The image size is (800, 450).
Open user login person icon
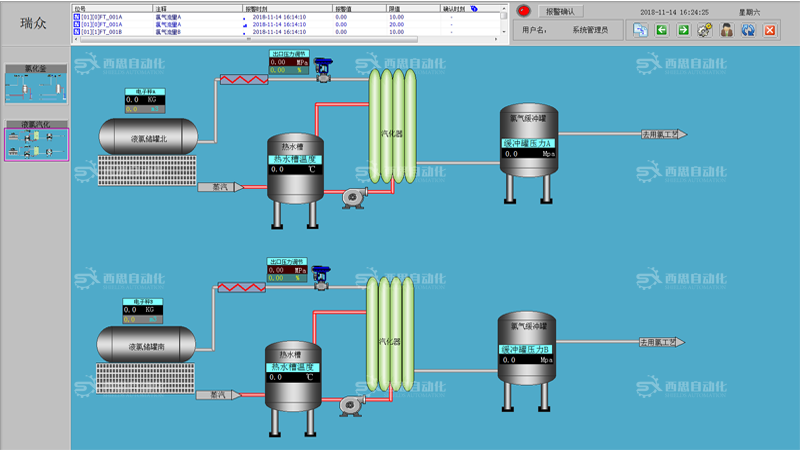[x=727, y=30]
